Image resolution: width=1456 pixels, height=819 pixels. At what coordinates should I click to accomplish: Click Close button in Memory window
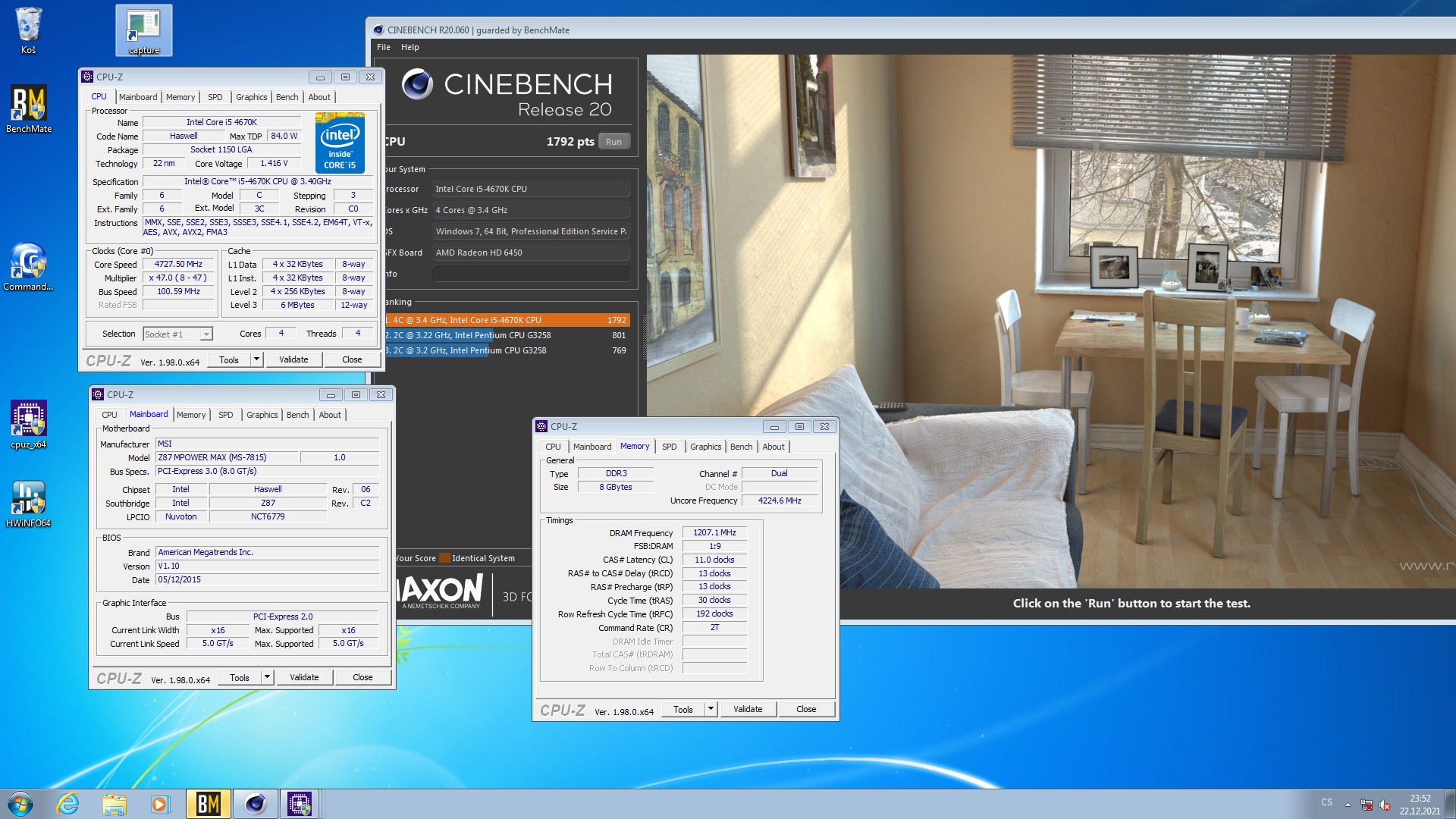(806, 709)
